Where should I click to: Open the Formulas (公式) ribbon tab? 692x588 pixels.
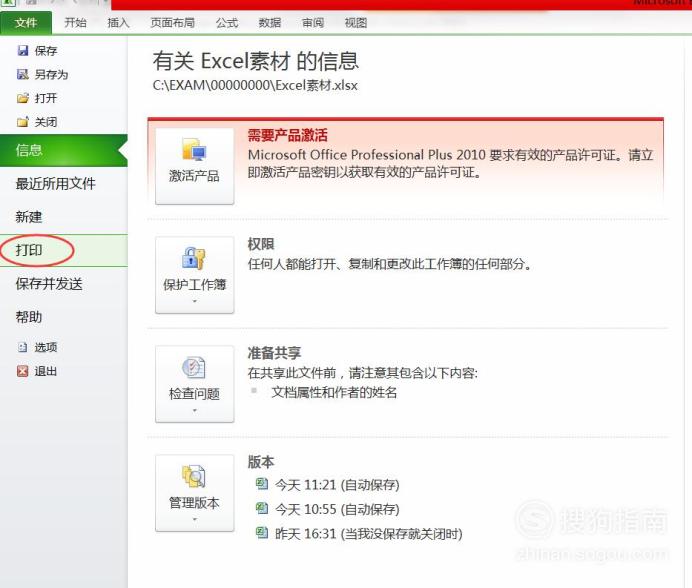[227, 23]
